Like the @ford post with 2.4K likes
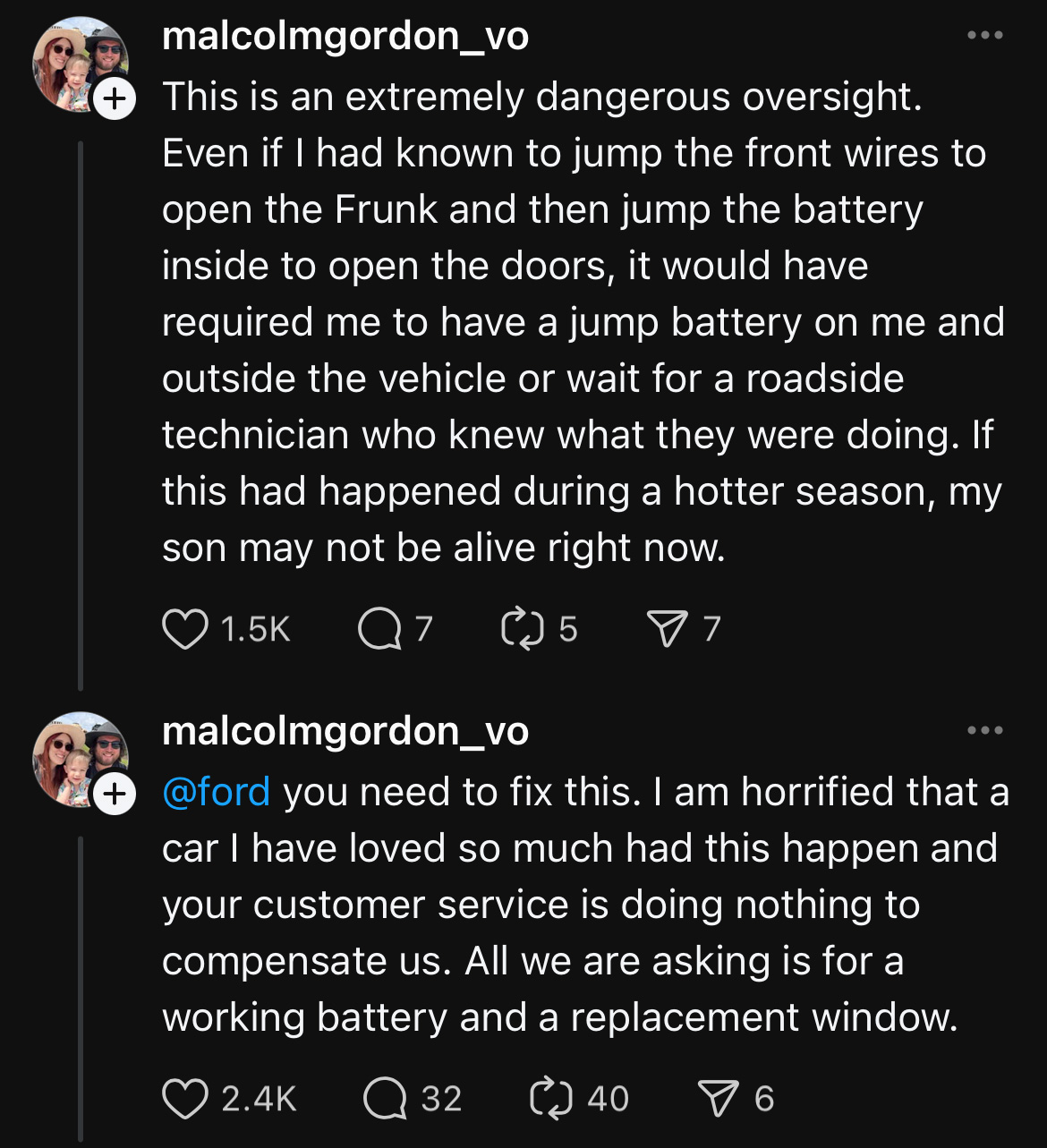 184,1098
